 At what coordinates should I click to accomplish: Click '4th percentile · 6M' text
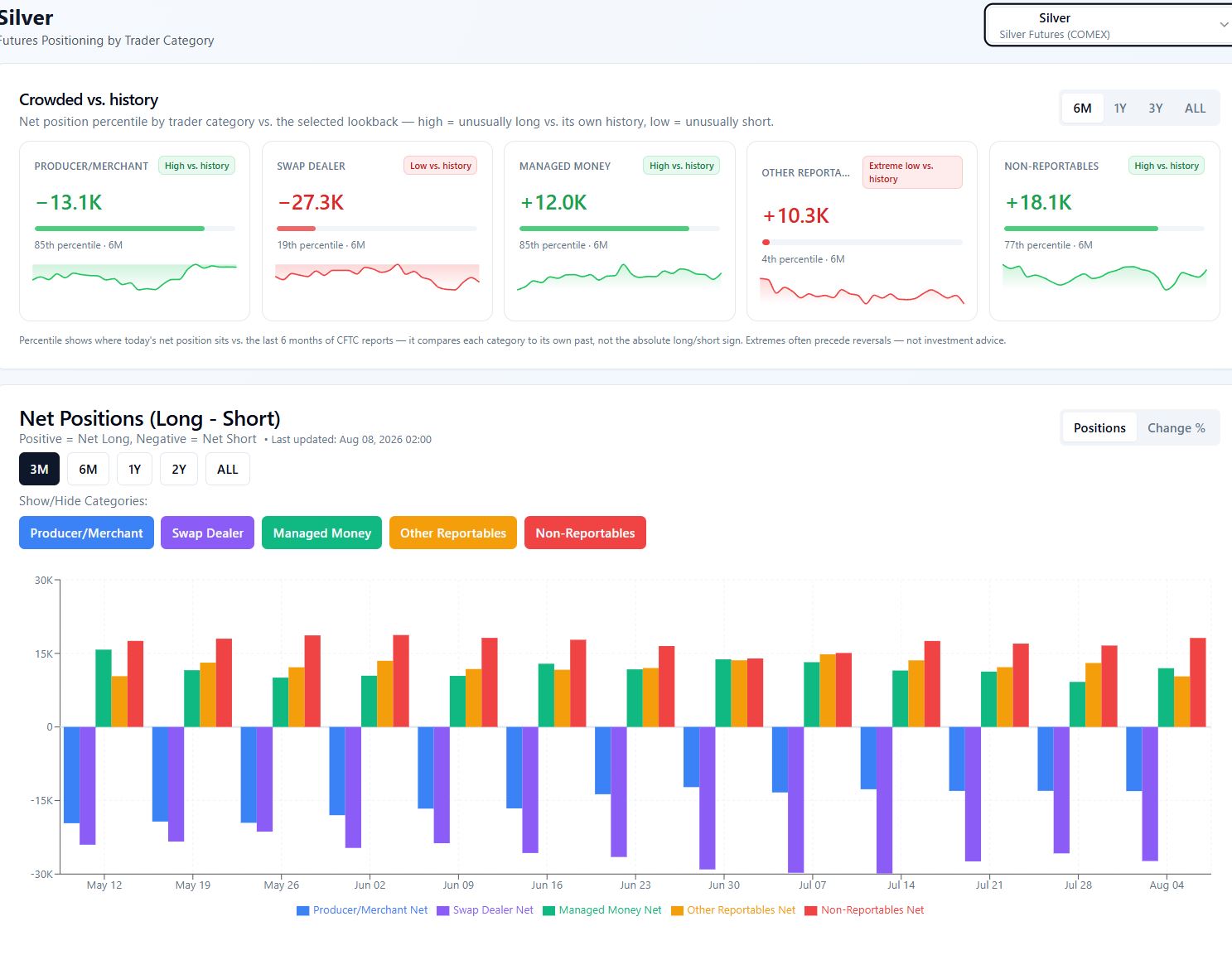tap(803, 259)
